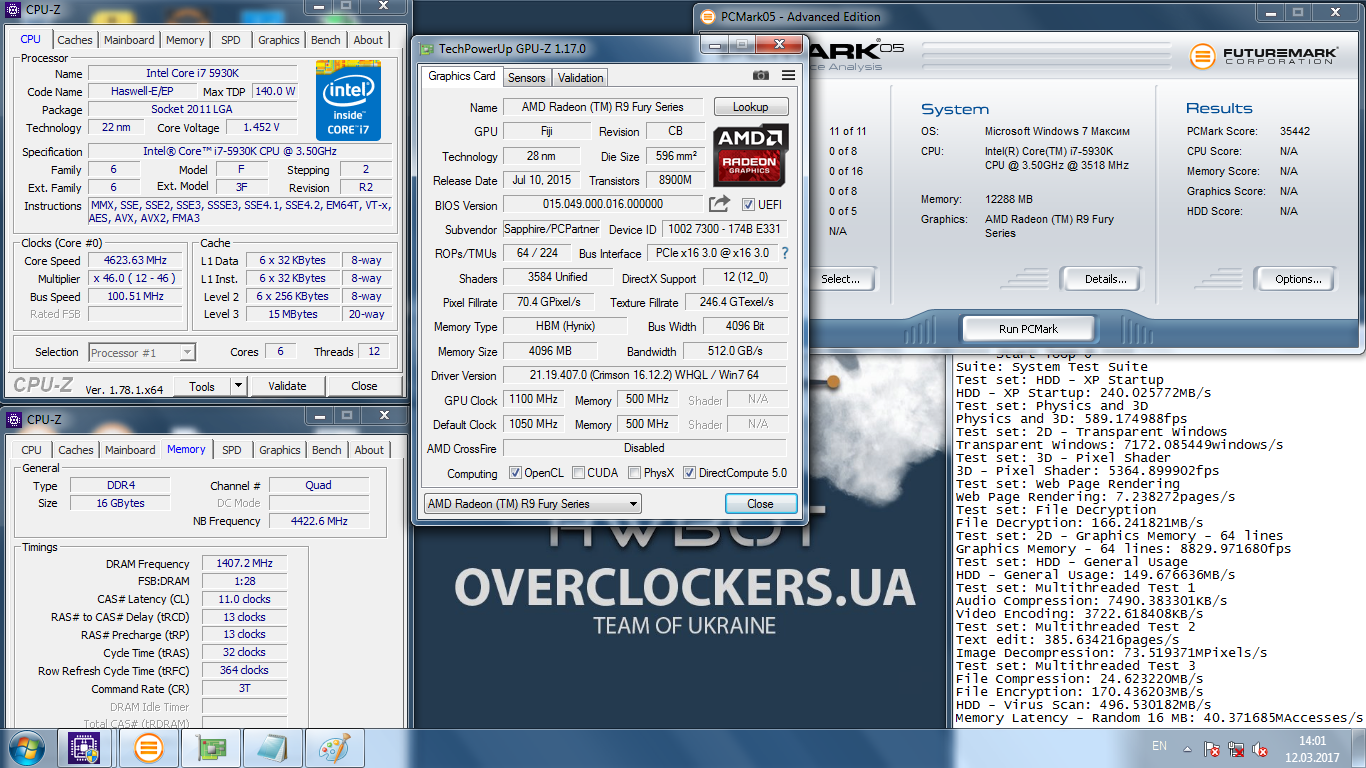The image size is (1366, 768).
Task: Click the volume speaker tray icon
Action: [x=1262, y=748]
